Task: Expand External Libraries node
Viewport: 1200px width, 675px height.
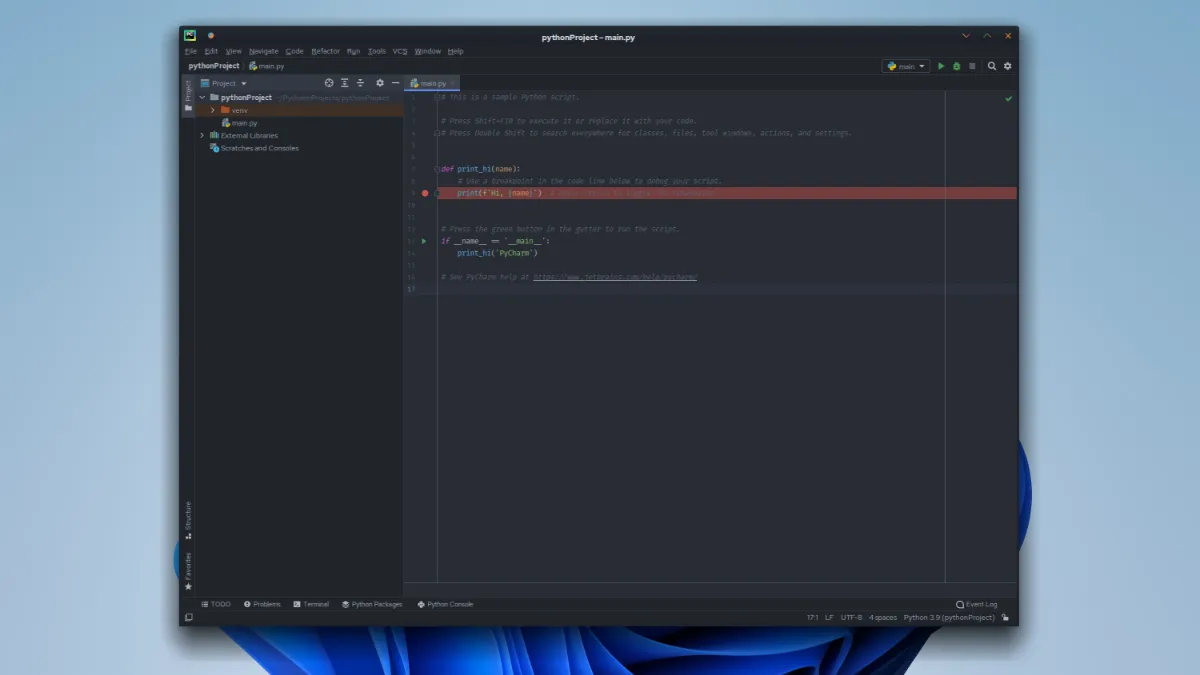Action: tap(202, 135)
